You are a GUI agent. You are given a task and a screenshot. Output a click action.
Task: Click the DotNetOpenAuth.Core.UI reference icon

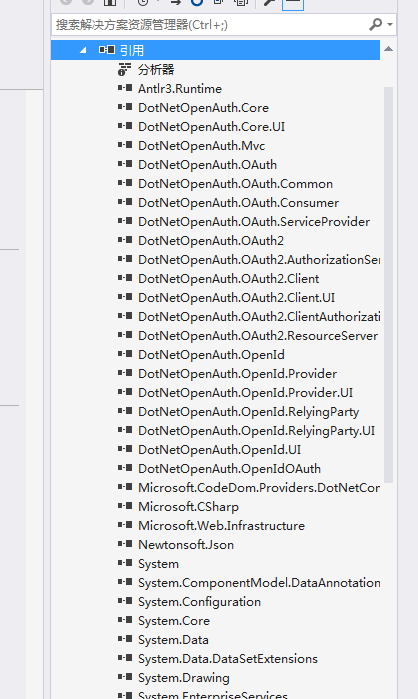click(x=125, y=126)
